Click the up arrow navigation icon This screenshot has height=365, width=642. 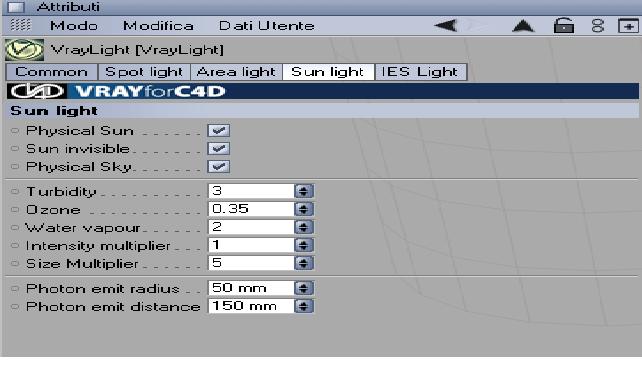[523, 26]
